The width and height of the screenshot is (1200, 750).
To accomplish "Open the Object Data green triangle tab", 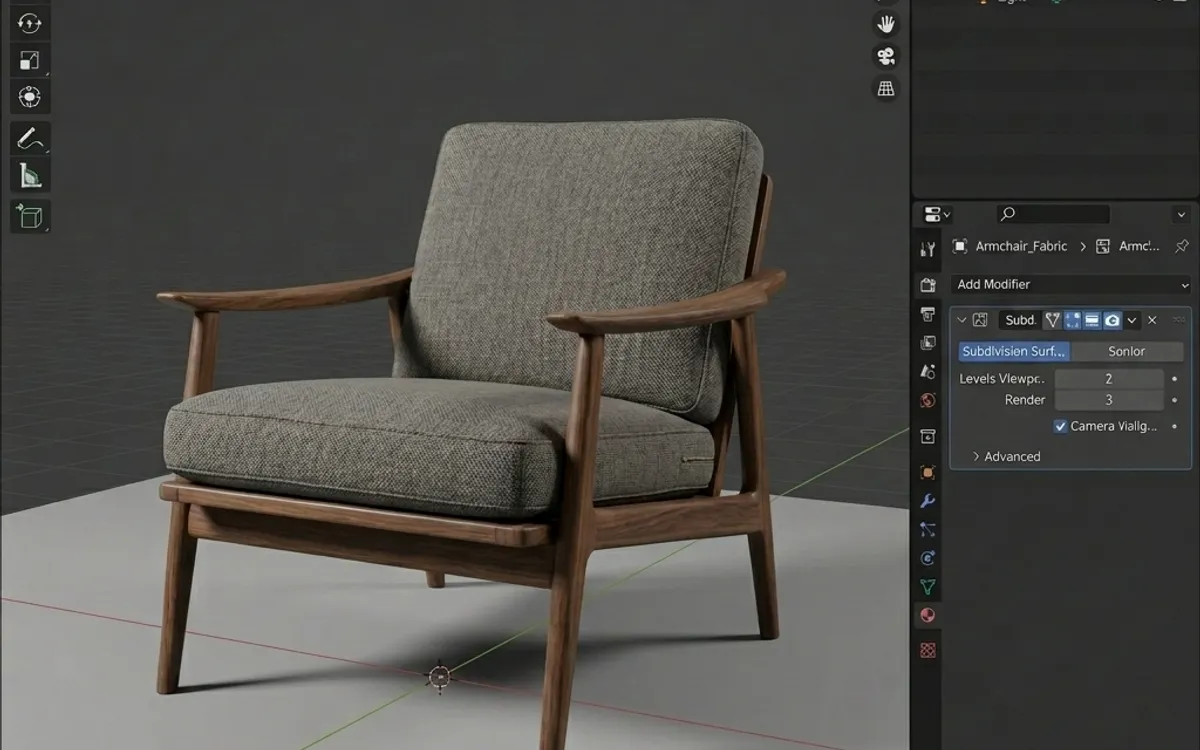I will tap(928, 587).
